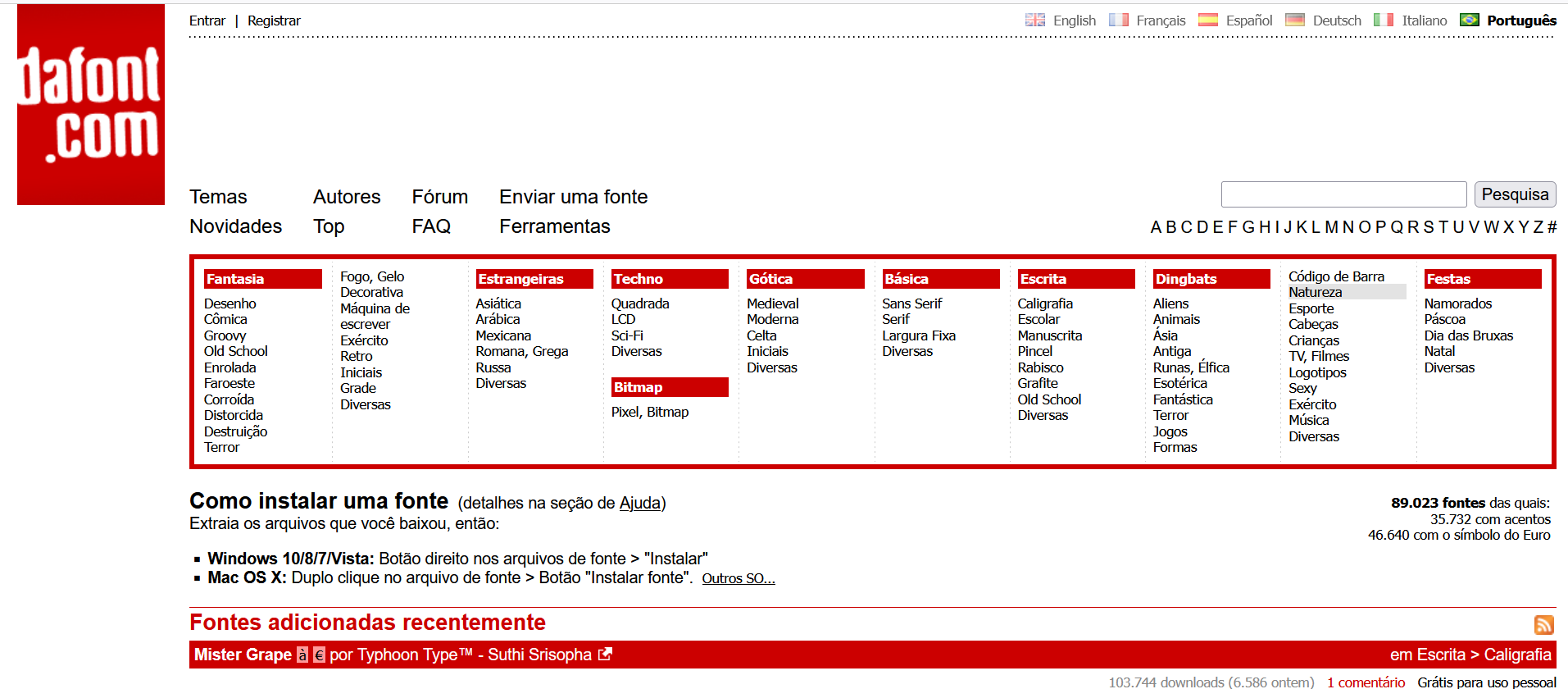Open the Namorados subcategory

click(x=1458, y=303)
